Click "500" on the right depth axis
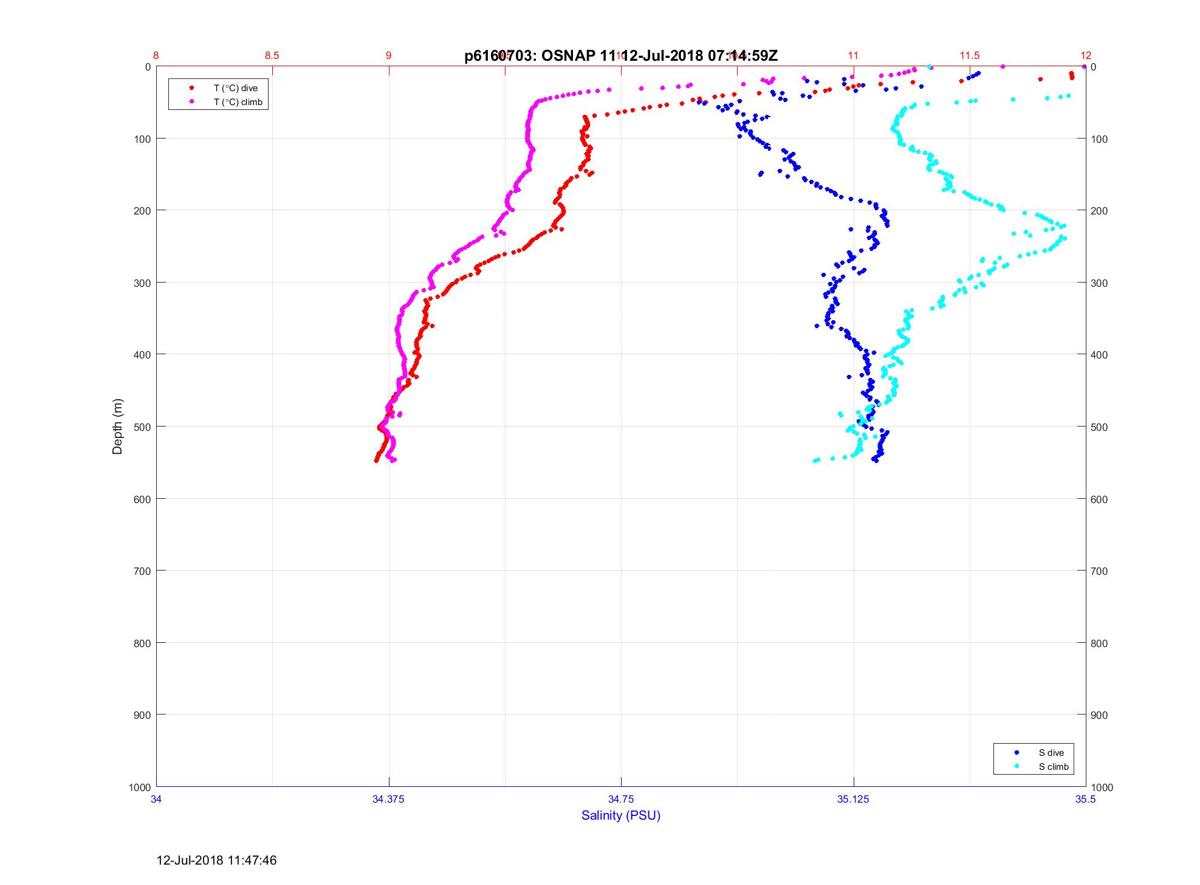The width and height of the screenshot is (1200, 885). pyautogui.click(x=1100, y=427)
